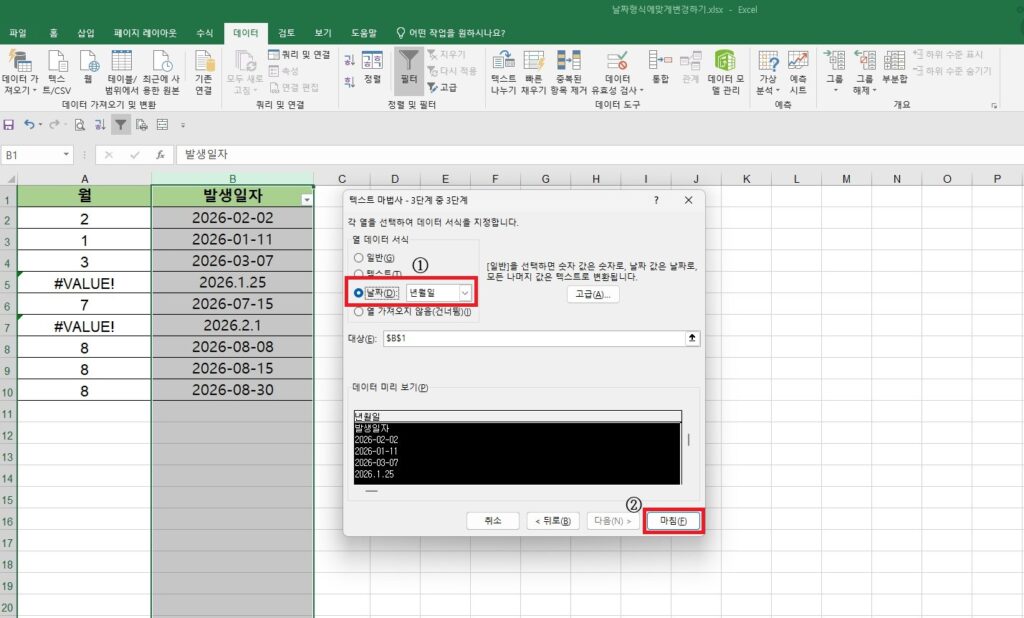This screenshot has width=1024, height=618.
Task: Click the 취소 cancel button in wizard
Action: [493, 521]
